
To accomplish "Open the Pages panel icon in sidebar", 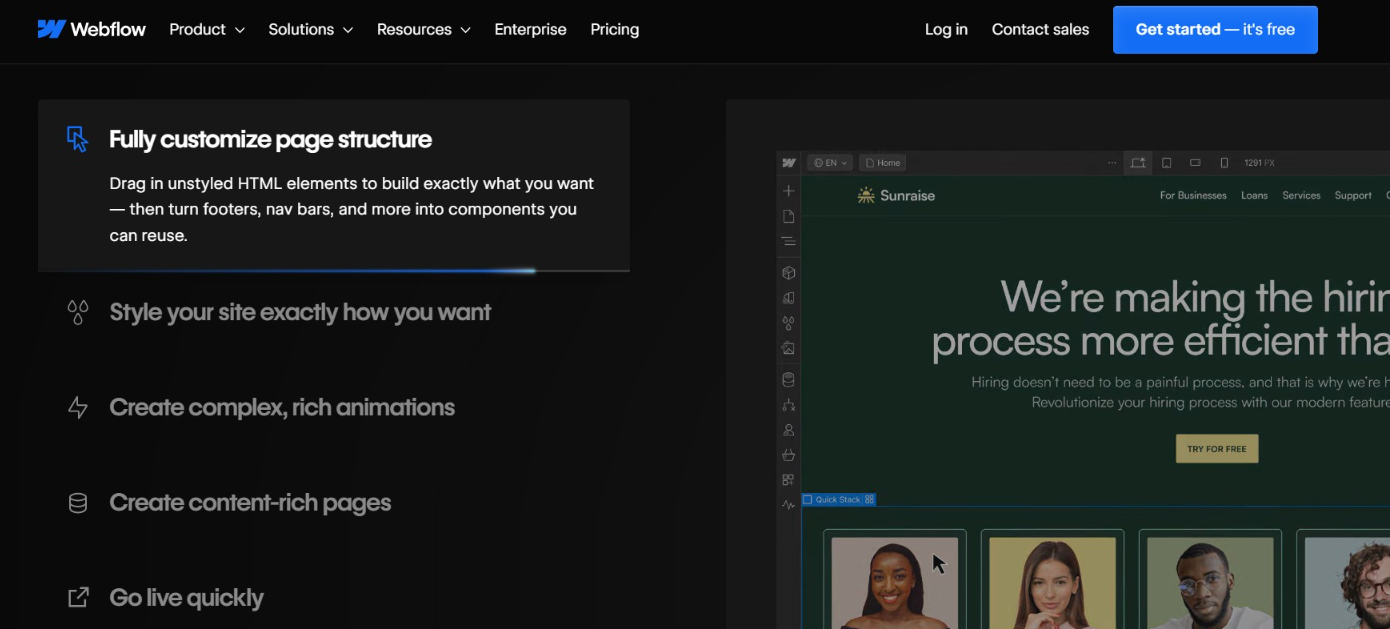I will click(788, 216).
